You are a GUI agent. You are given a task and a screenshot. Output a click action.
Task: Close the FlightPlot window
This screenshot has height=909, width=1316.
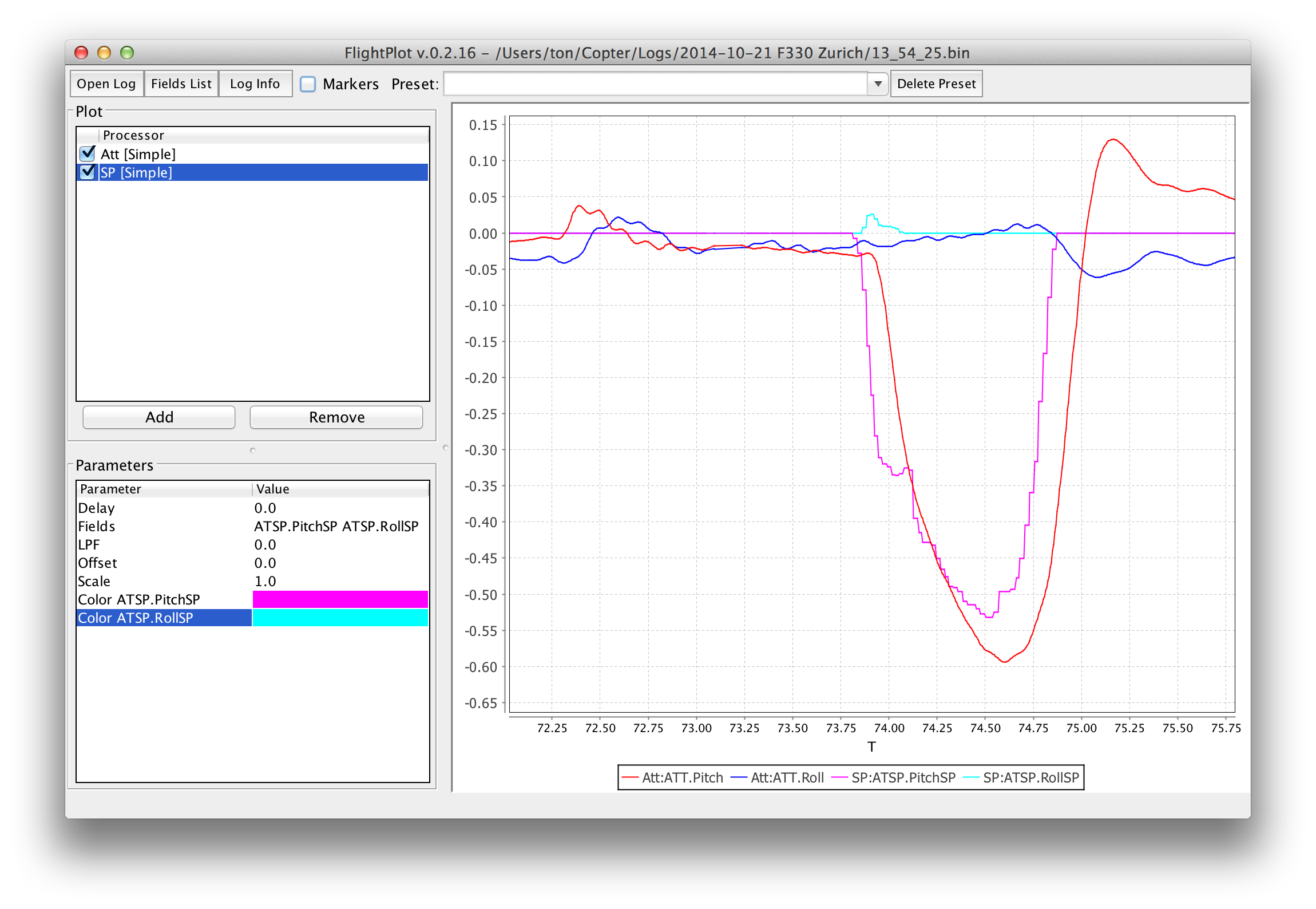pyautogui.click(x=81, y=53)
